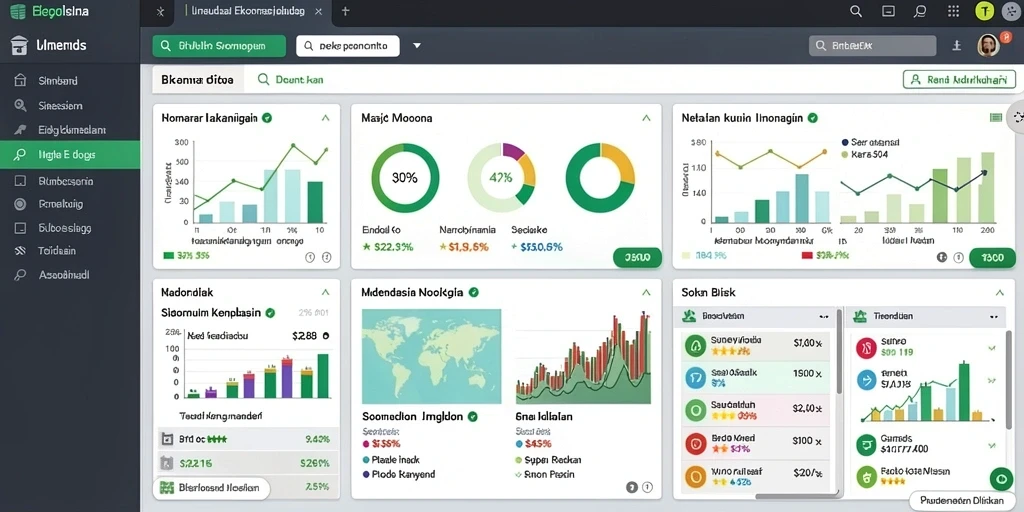
Task: Open the apps grid icon in top bar
Action: pos(953,11)
